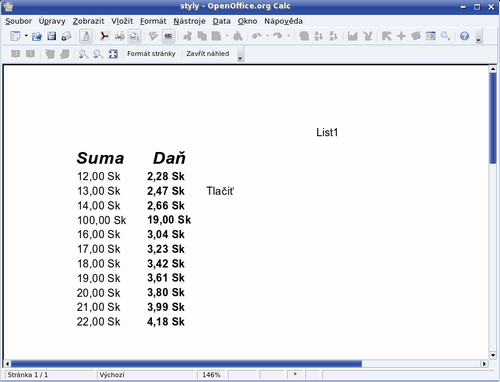The image size is (500, 382).
Task: Open the Zobrazit menu
Action: point(88,21)
